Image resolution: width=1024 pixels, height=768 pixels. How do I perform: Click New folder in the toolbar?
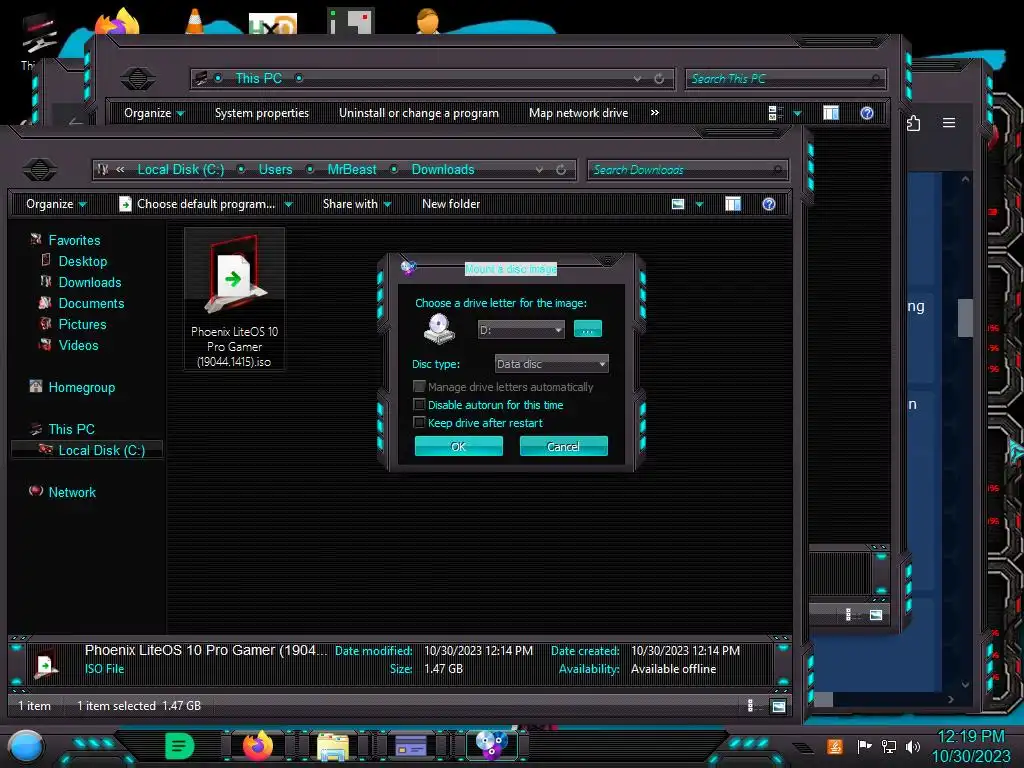click(x=451, y=204)
